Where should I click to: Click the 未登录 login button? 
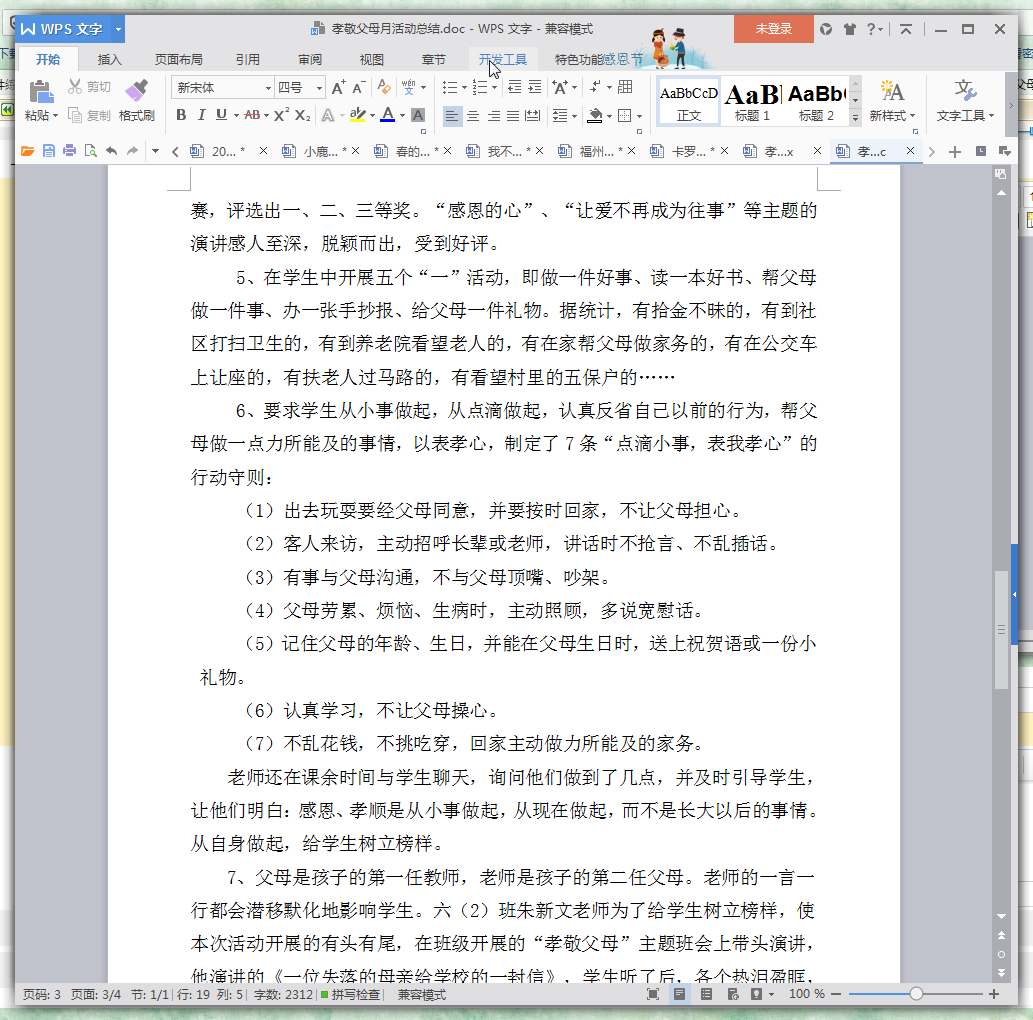coord(773,29)
